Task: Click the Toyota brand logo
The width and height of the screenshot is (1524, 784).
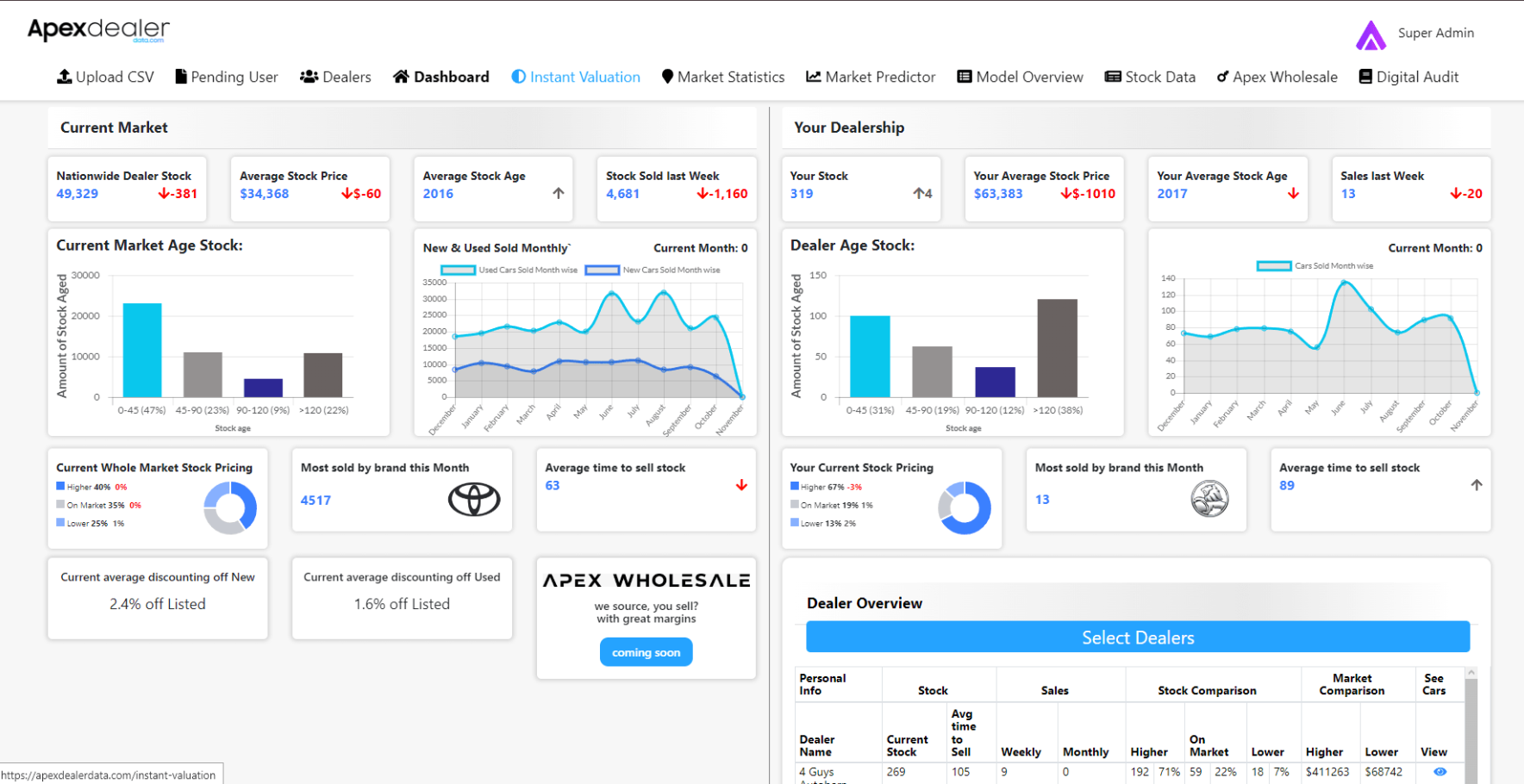Action: [474, 500]
